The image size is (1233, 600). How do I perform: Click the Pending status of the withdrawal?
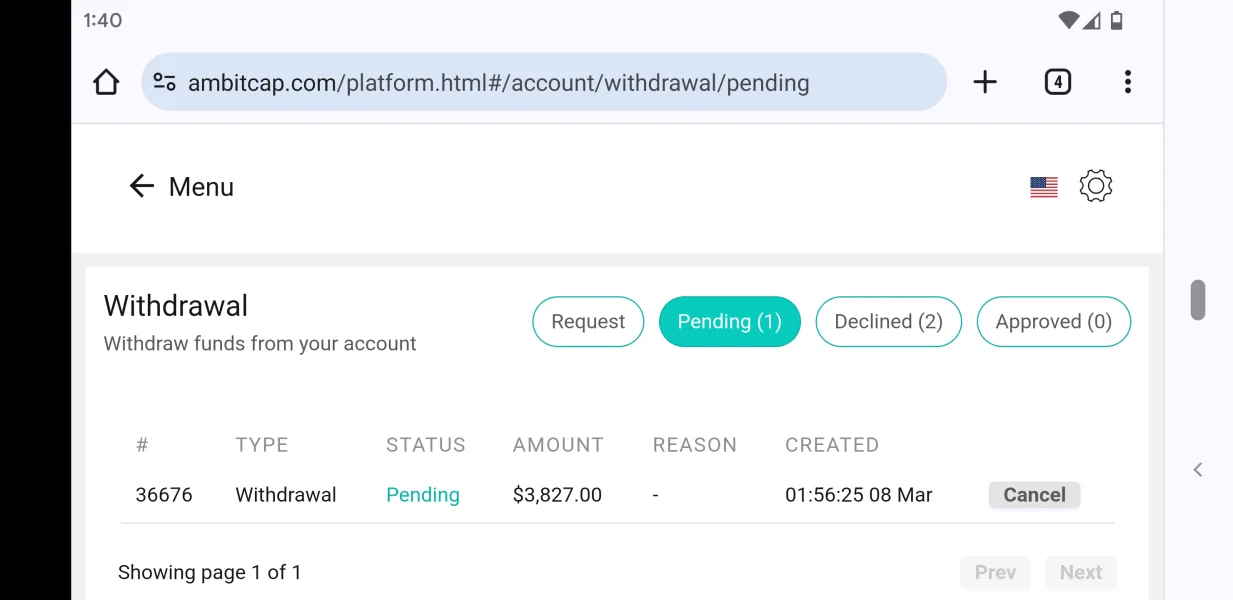click(423, 495)
